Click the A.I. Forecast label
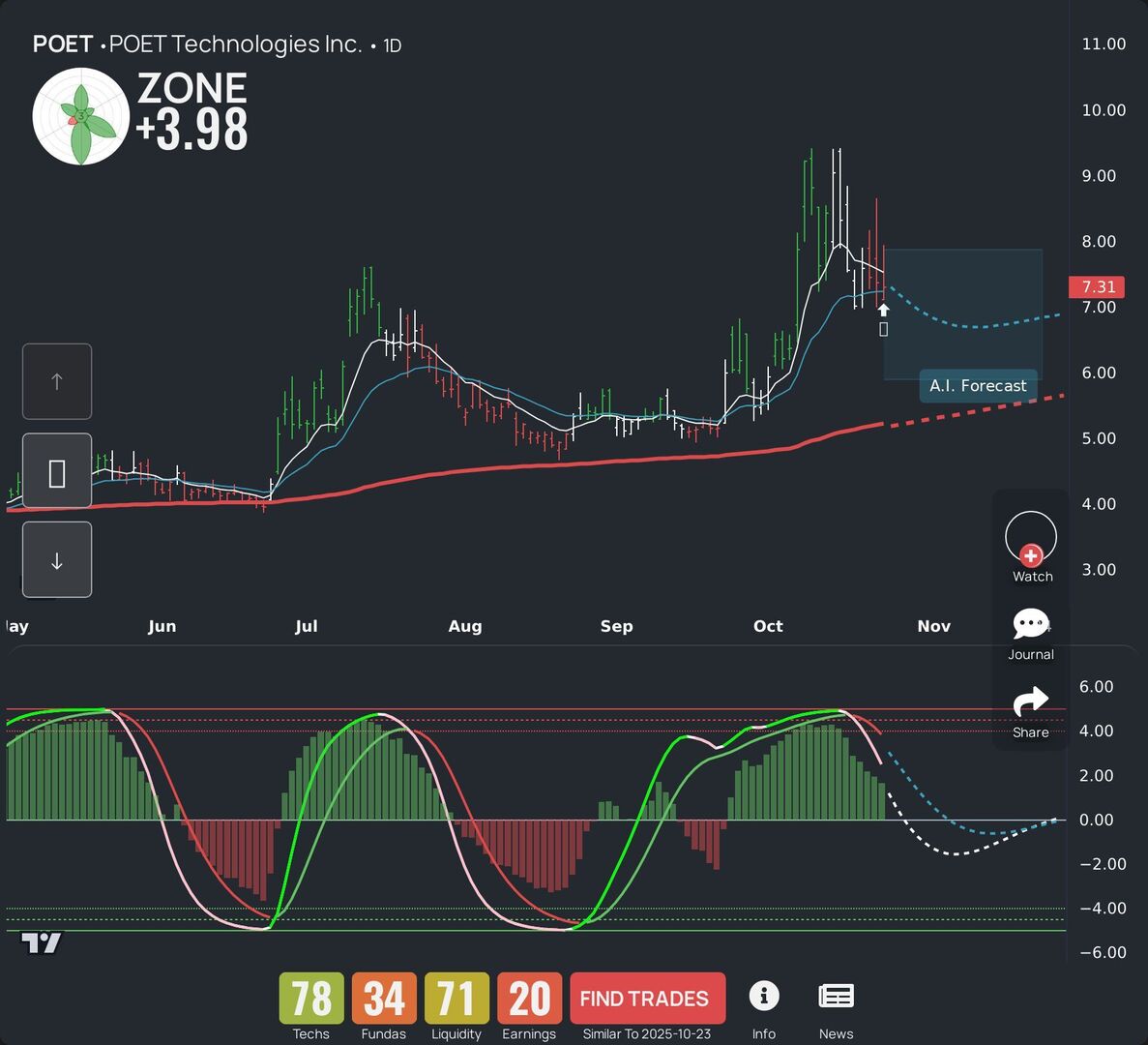 click(978, 386)
